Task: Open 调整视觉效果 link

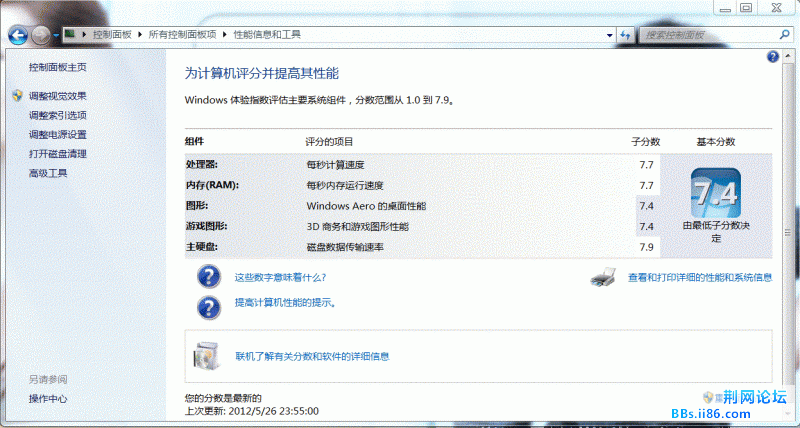Action: [x=58, y=96]
